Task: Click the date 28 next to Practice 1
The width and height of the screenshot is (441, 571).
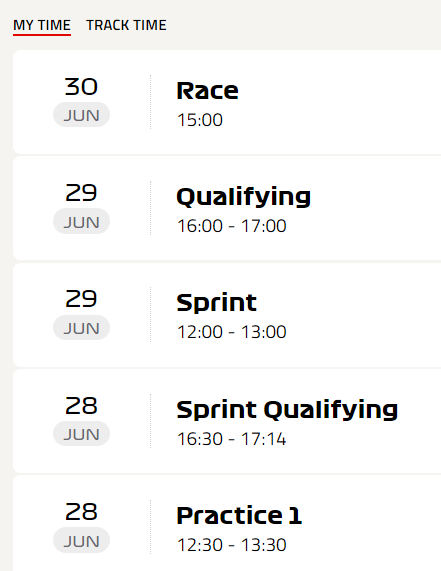Action: pyautogui.click(x=81, y=511)
